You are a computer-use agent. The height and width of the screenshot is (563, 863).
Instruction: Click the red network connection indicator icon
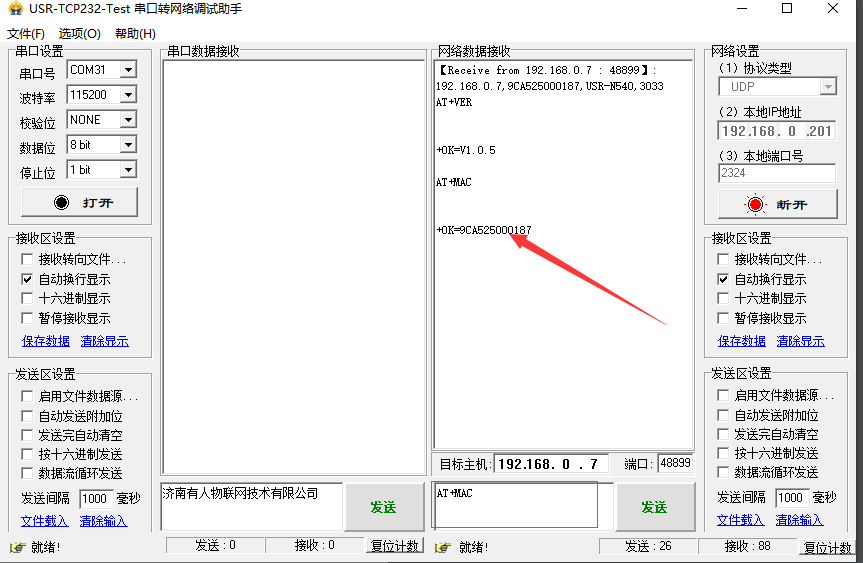755,204
